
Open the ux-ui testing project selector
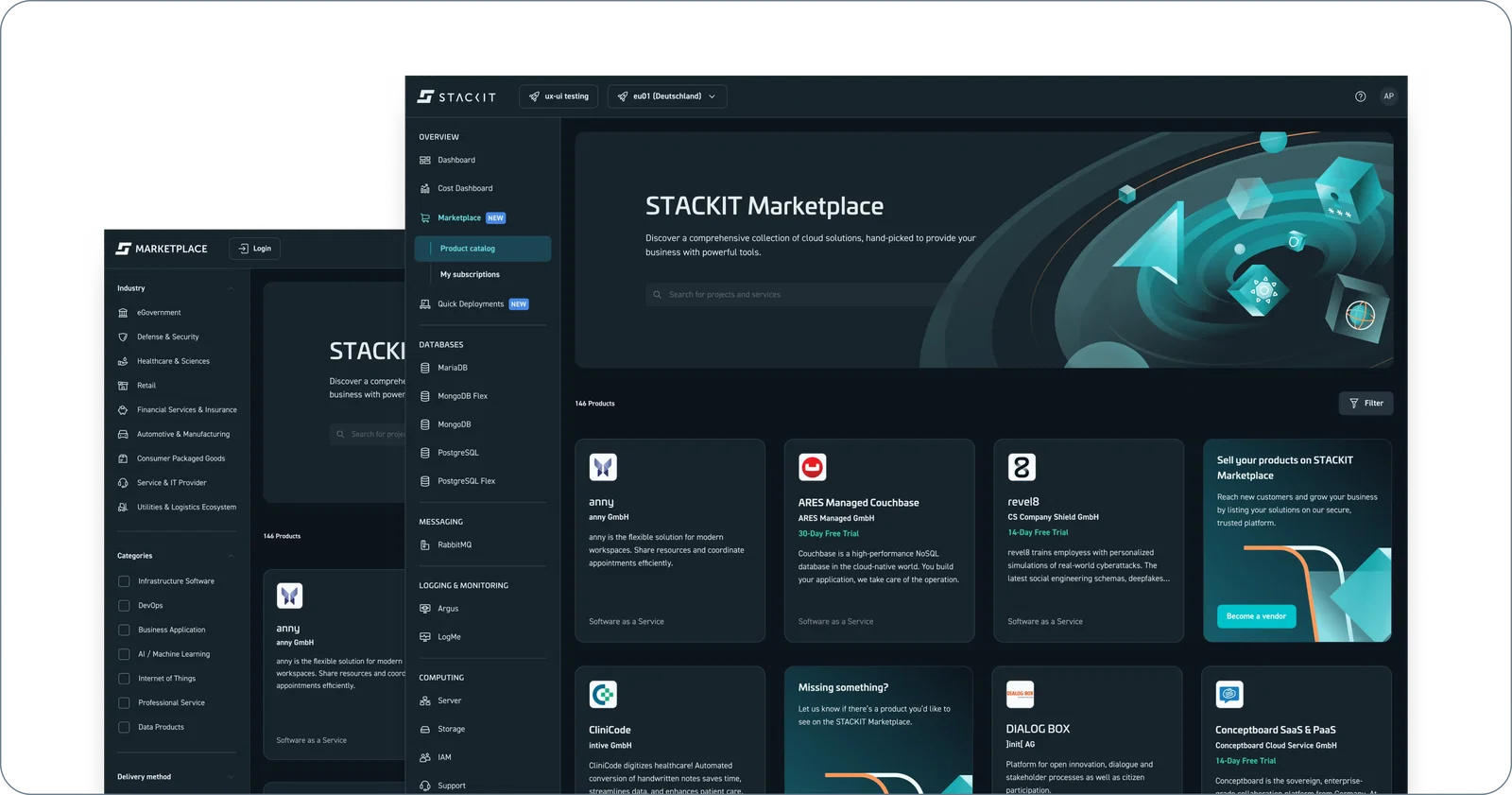pyautogui.click(x=558, y=96)
